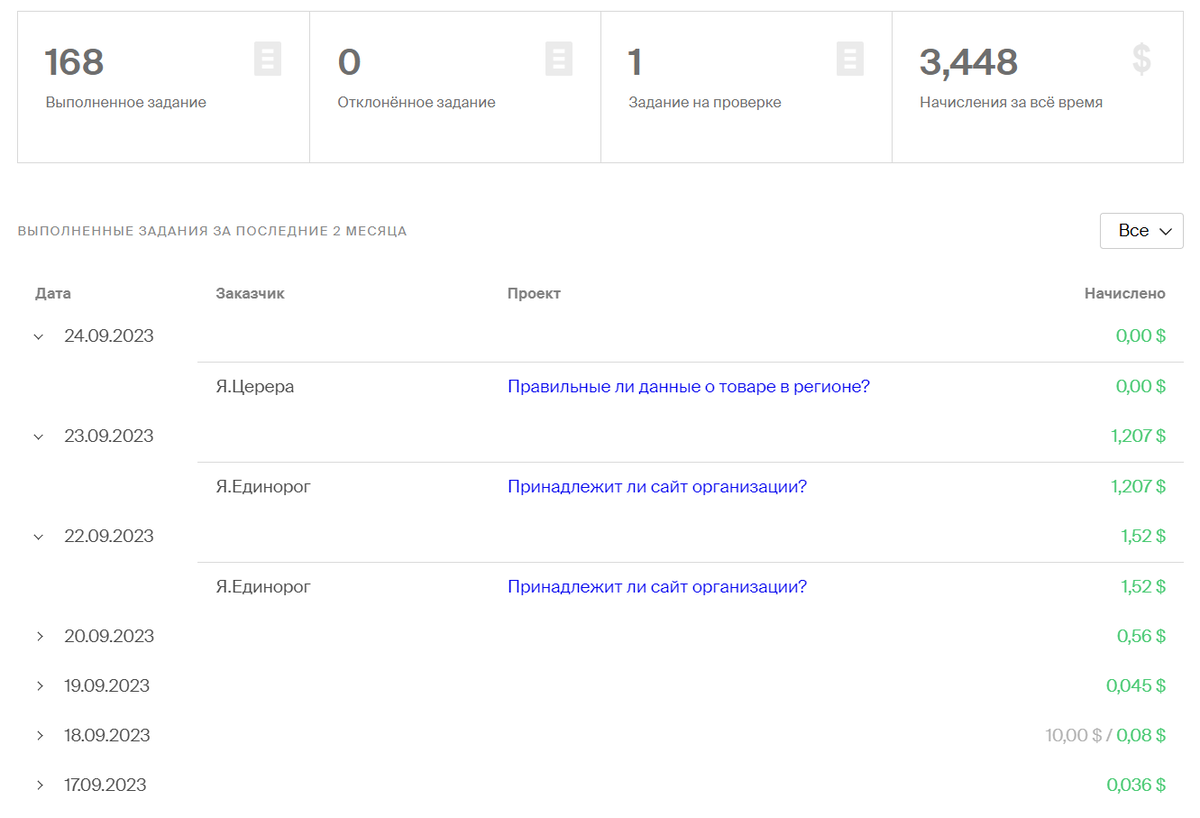Click the collapse arrow icon beside 22.09.2023

39,536
